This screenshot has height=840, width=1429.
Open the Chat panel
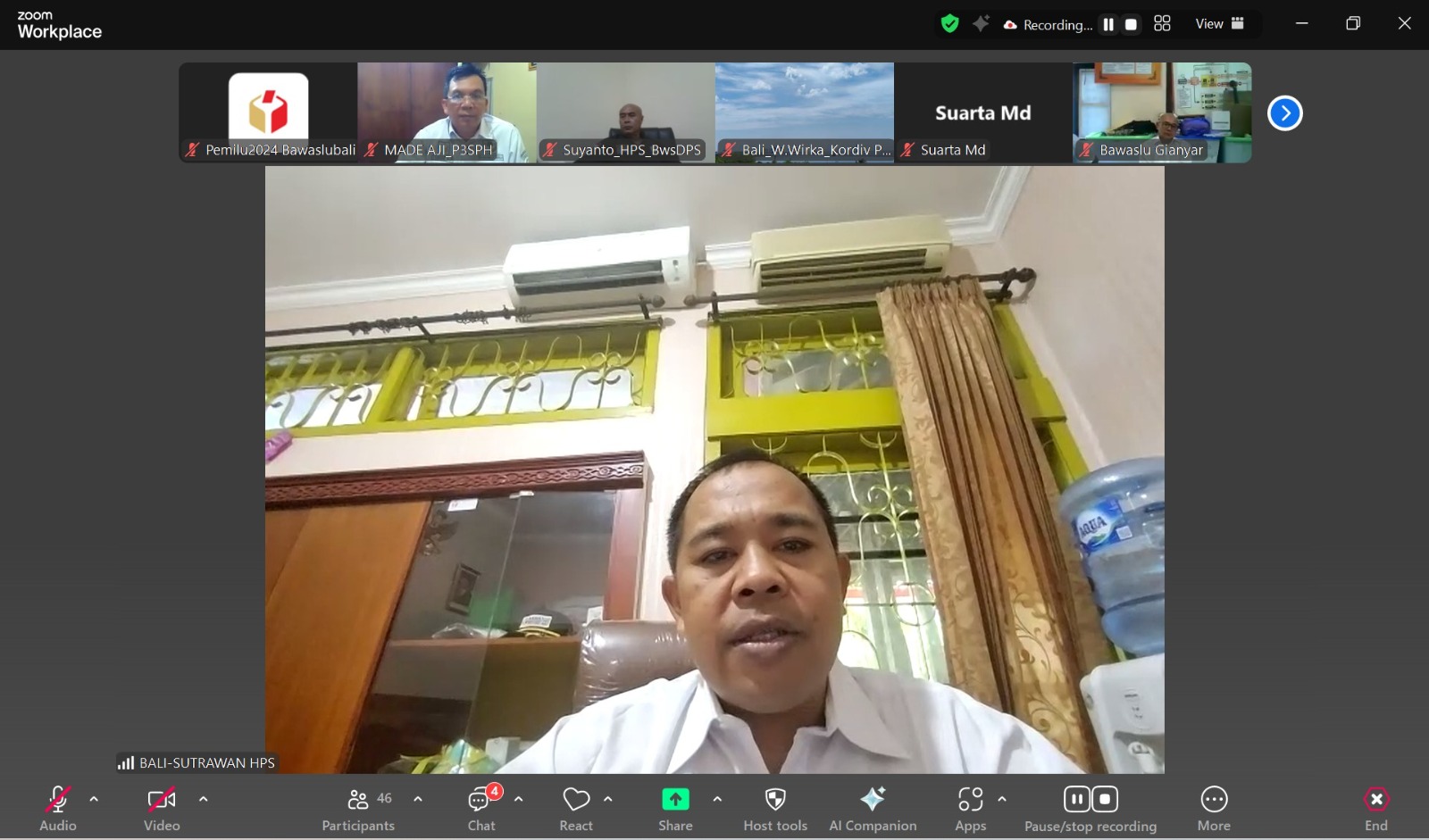coord(481,809)
